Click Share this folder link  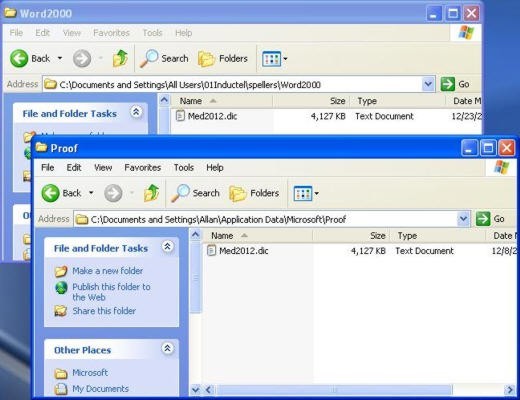coord(104,311)
